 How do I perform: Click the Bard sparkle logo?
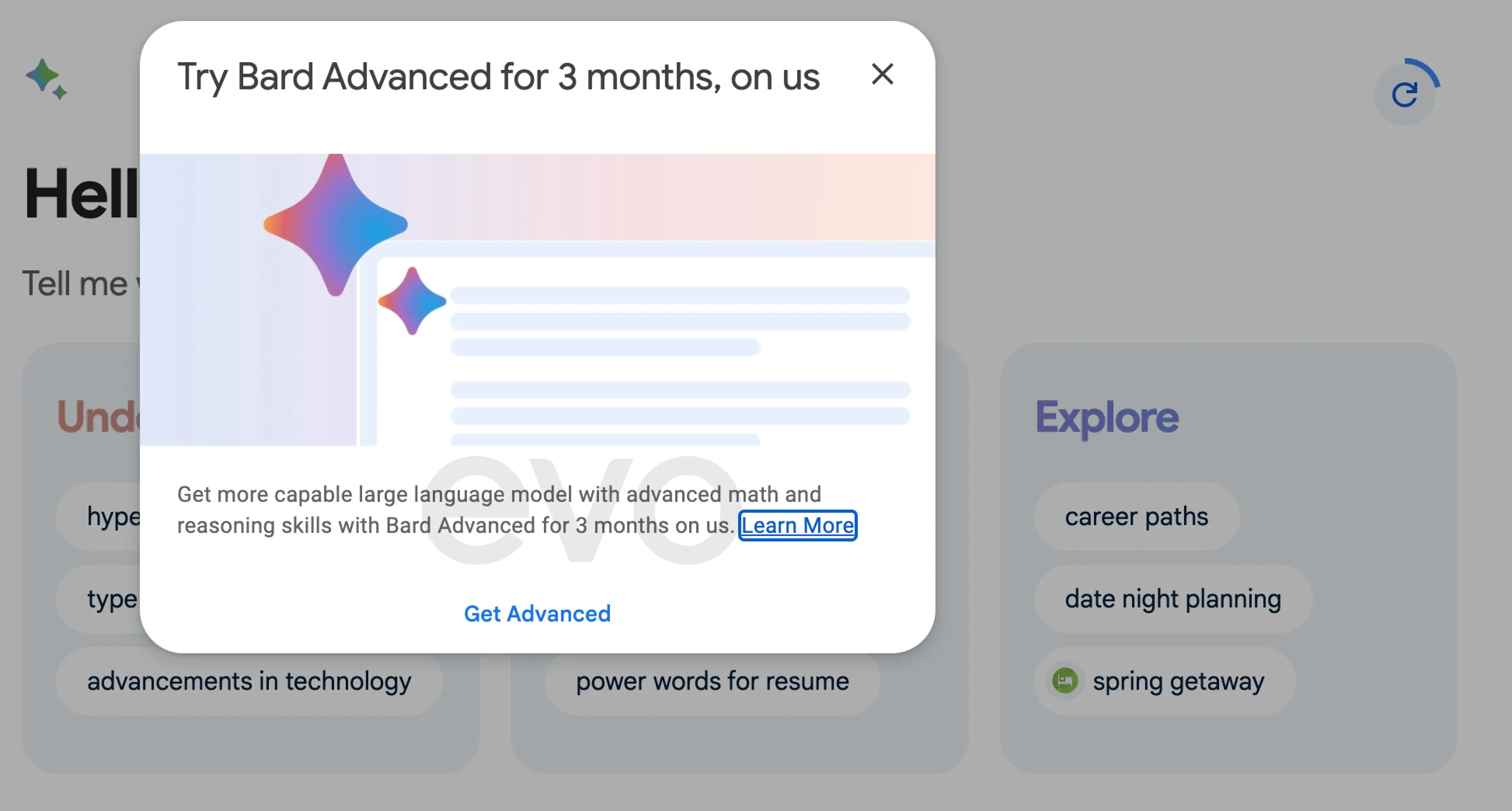tap(46, 78)
